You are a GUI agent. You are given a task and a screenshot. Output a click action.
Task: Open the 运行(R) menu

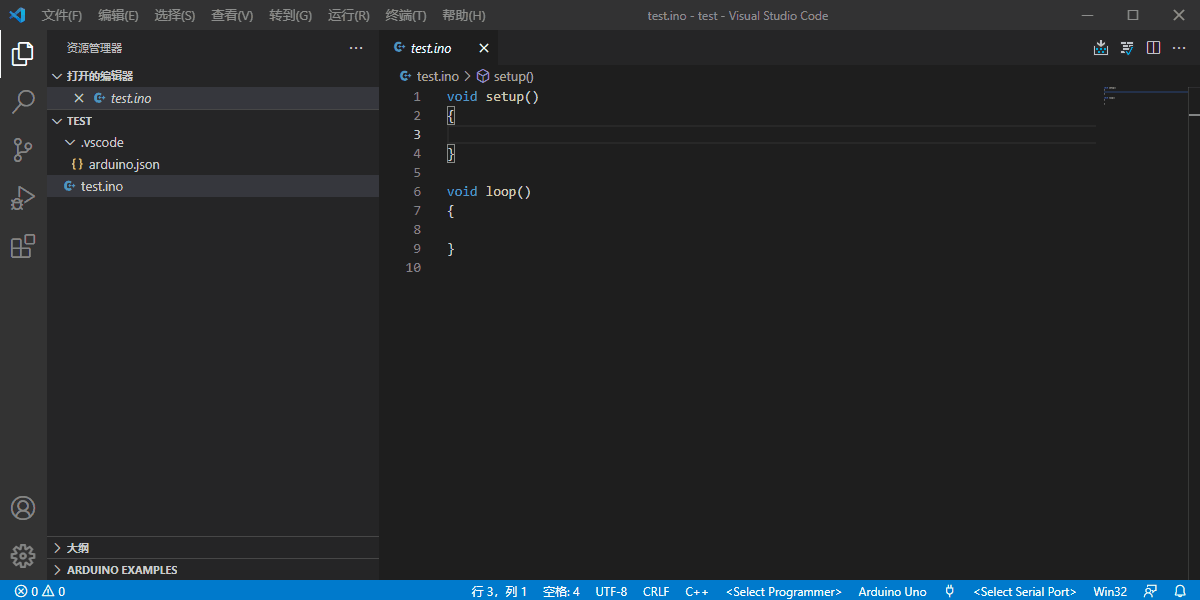[348, 16]
